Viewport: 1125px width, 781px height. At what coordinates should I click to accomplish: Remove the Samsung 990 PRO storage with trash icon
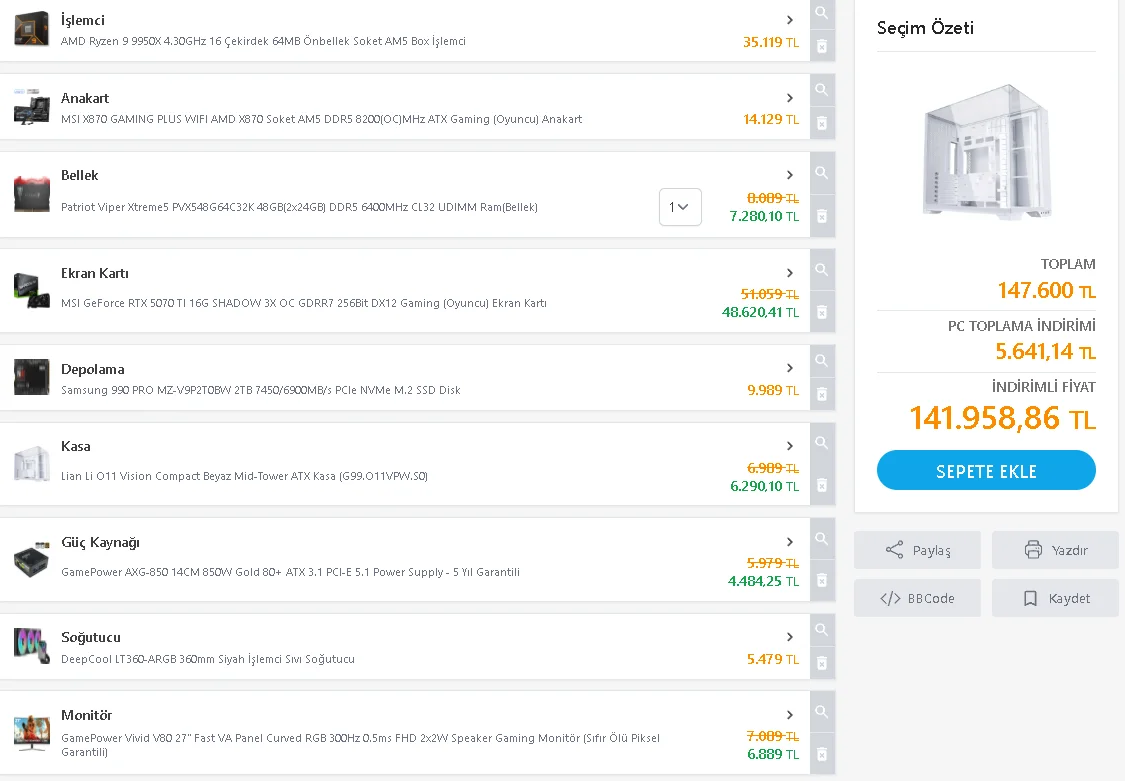[821, 394]
